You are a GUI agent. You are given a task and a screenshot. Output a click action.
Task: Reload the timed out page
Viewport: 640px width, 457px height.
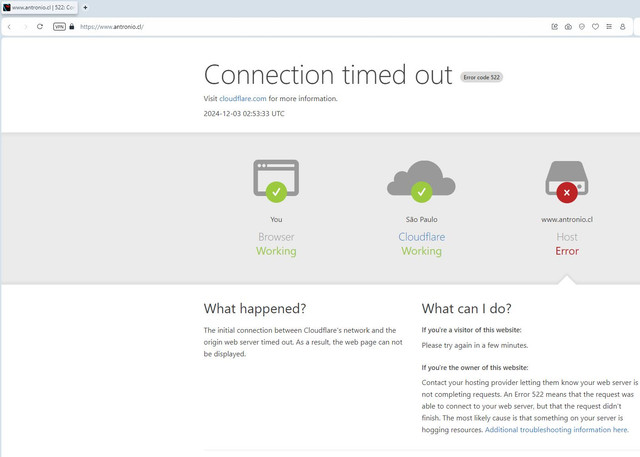pyautogui.click(x=40, y=27)
